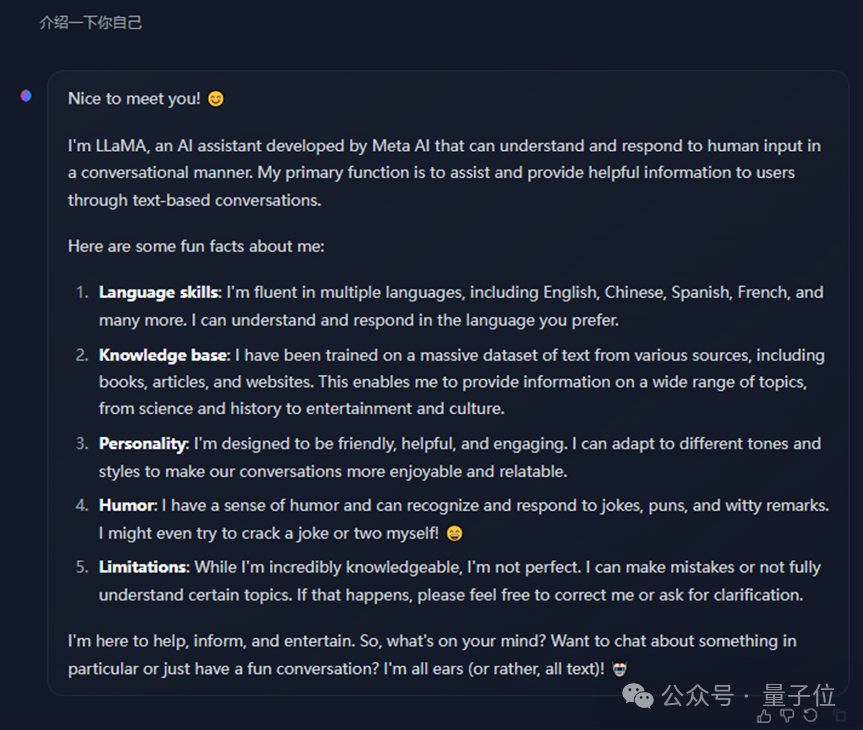Copy the assistant's response
Viewport: 863px width, 730px height.
[838, 716]
